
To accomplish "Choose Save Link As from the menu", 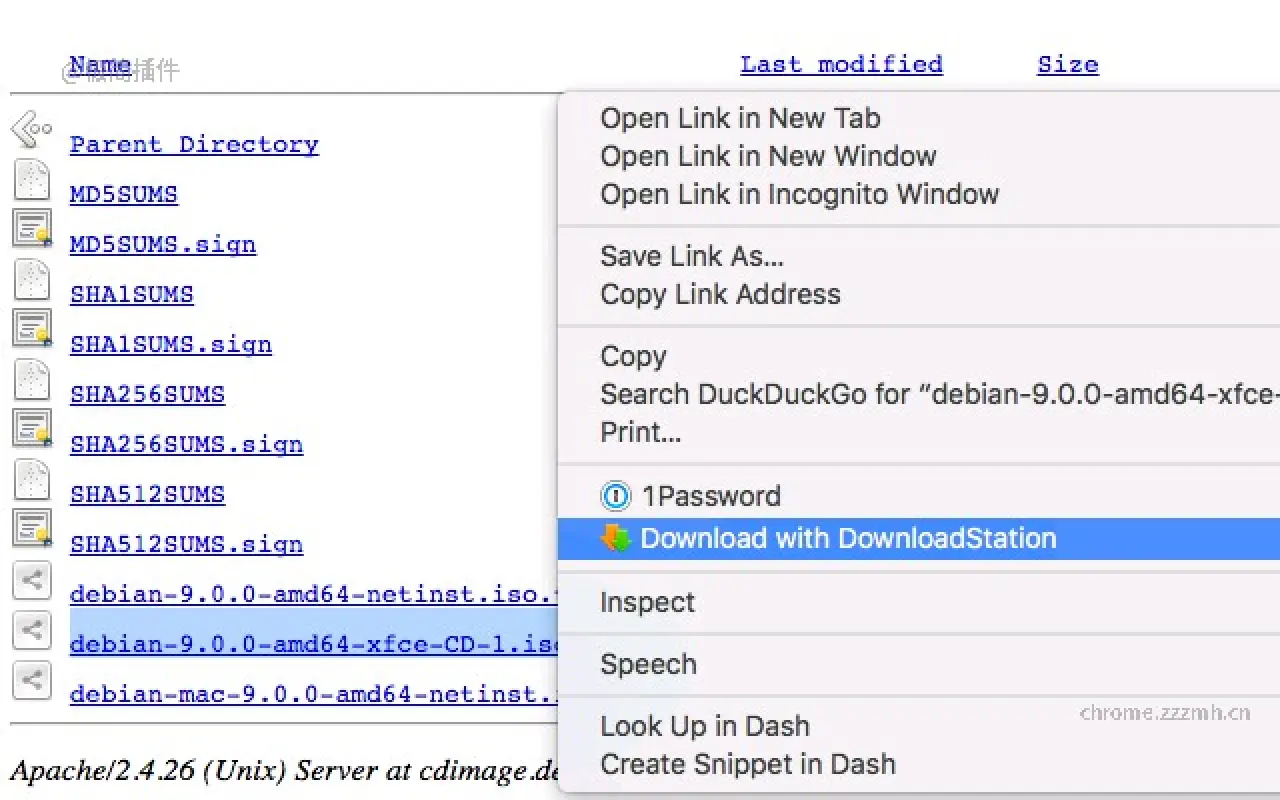I will point(691,256).
